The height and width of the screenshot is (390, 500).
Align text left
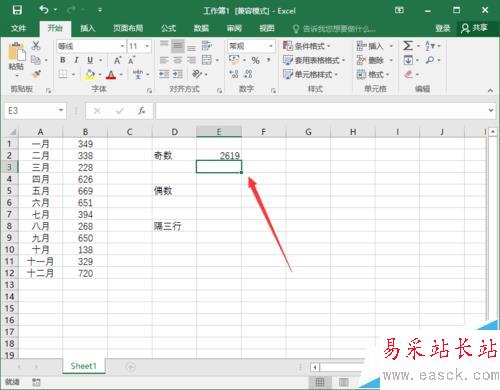164,60
